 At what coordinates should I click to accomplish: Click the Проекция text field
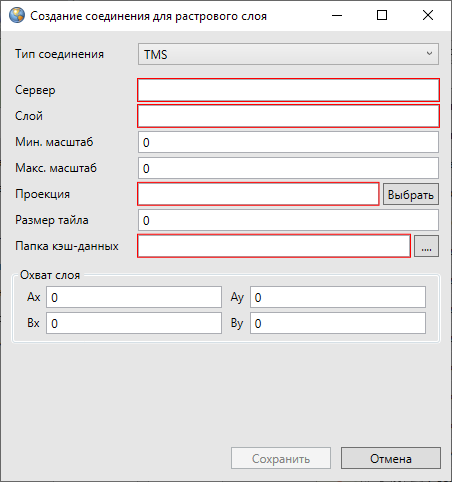click(258, 194)
